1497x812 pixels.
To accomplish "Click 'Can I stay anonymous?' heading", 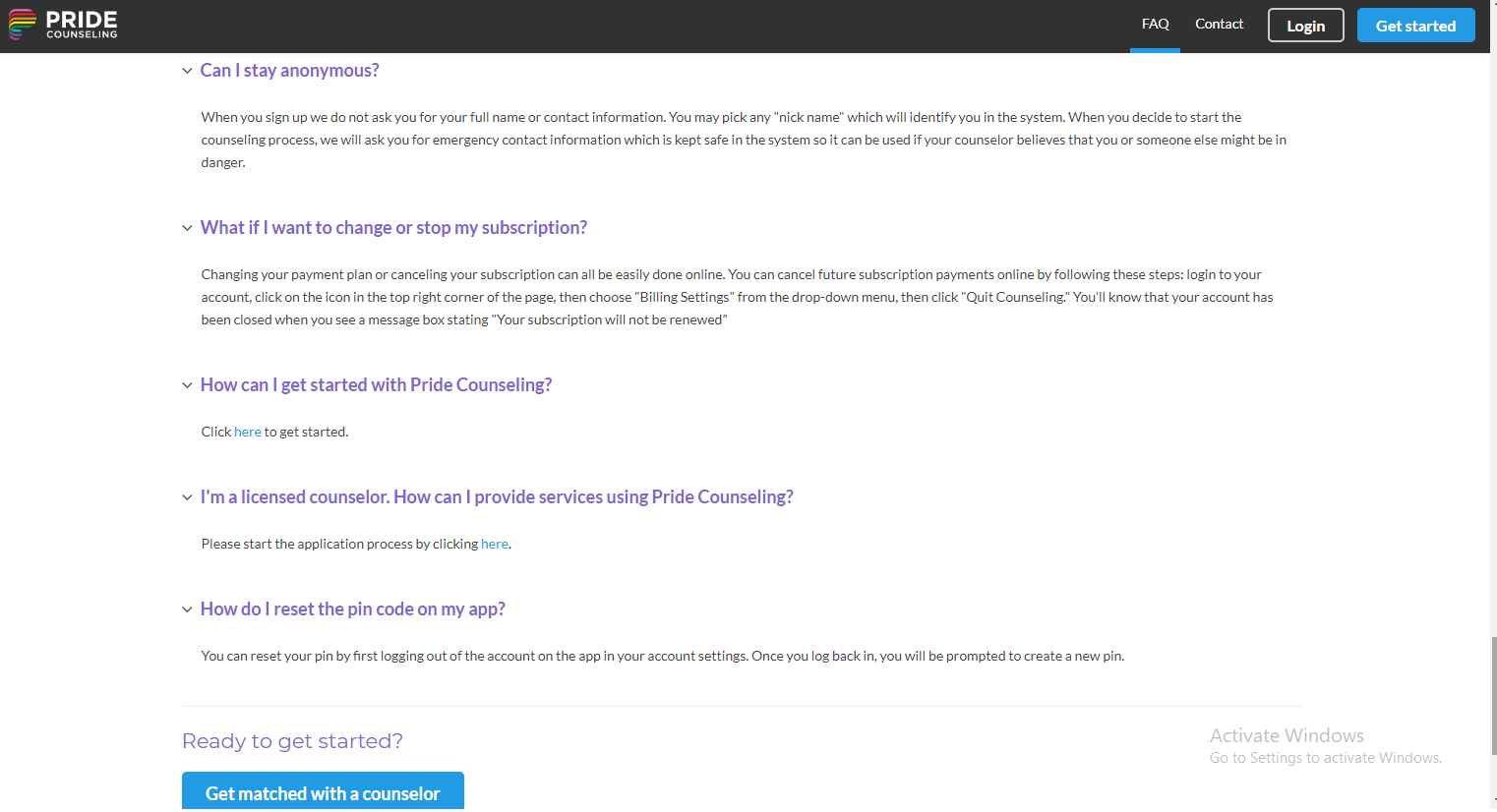I will pos(289,71).
